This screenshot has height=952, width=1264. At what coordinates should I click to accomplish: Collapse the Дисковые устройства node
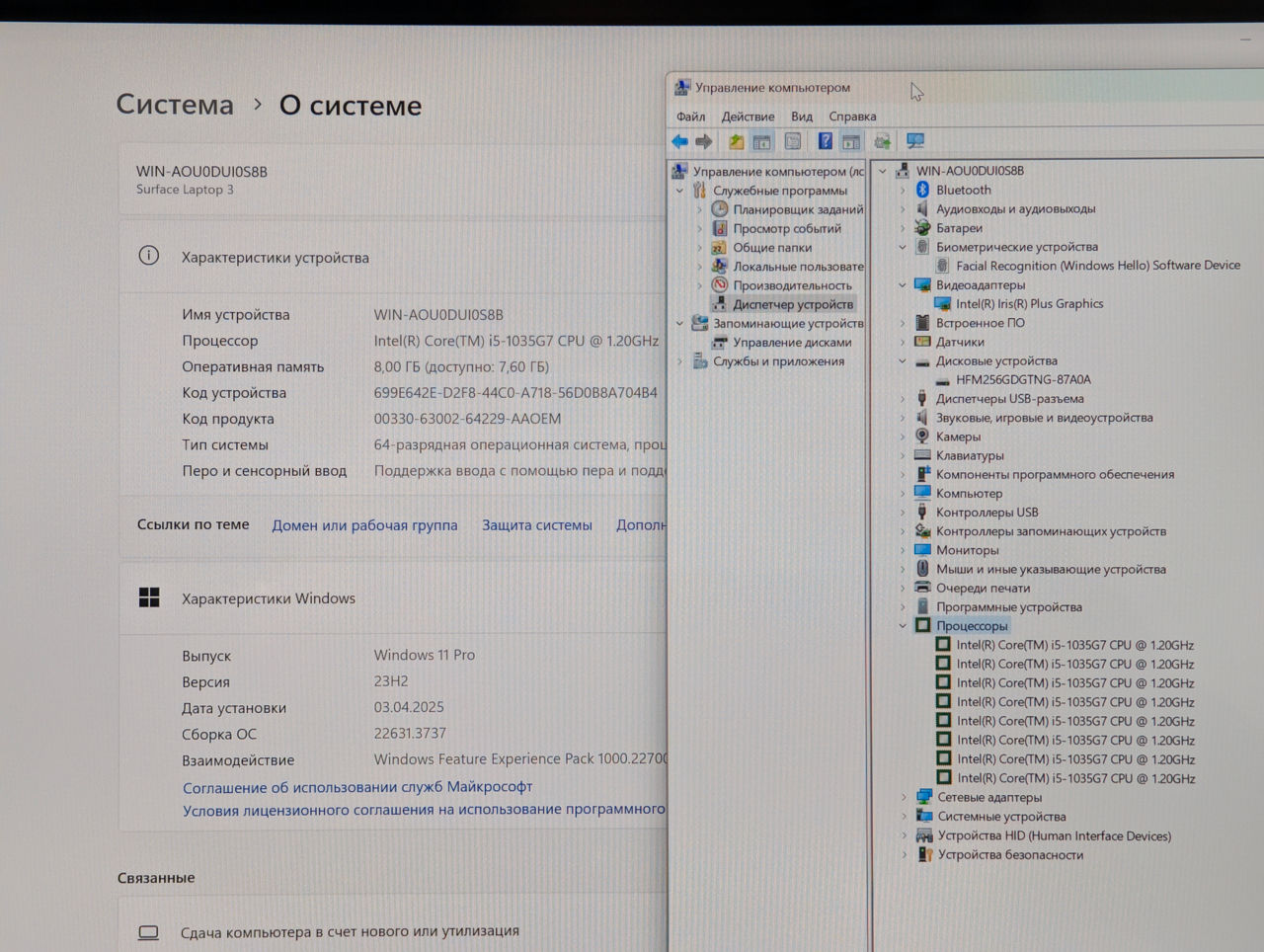(903, 360)
